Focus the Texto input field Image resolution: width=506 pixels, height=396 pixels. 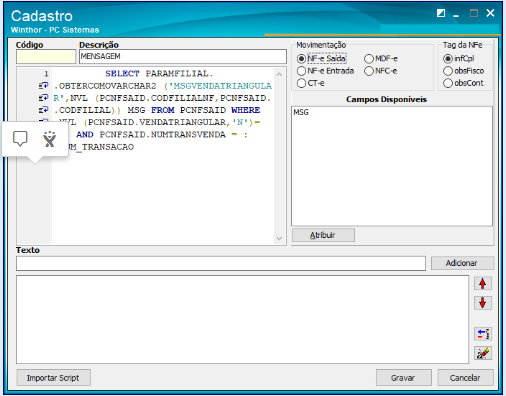tap(221, 263)
